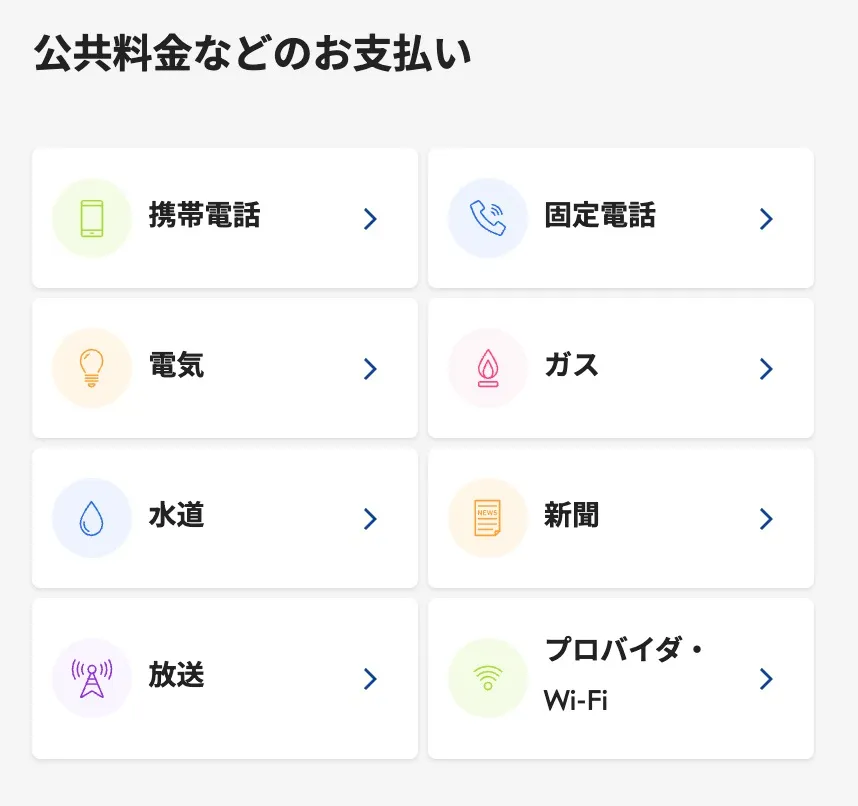
Task: Click the orange light bulb electricity icon
Action: [92, 368]
